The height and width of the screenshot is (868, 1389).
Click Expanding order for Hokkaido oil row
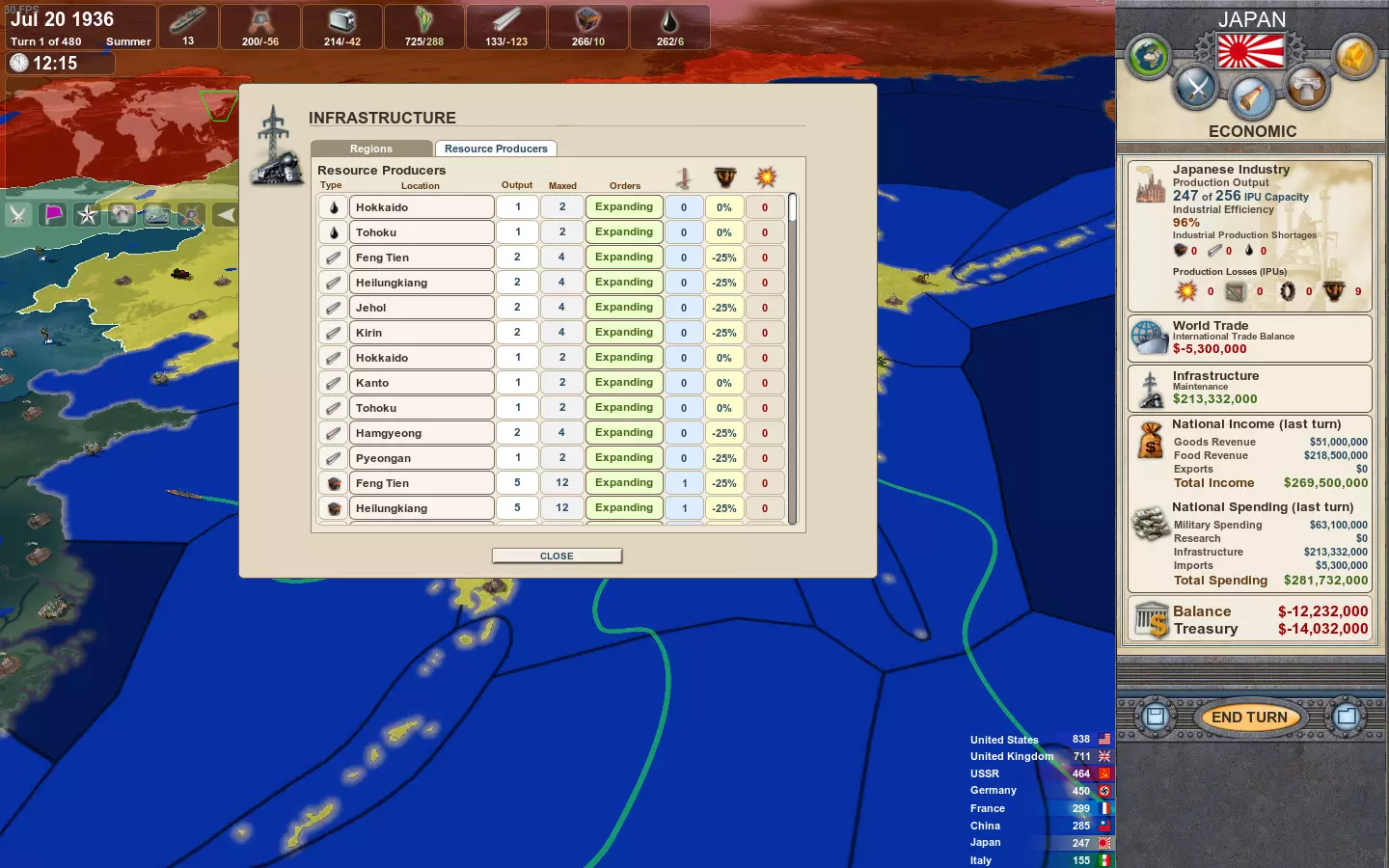coord(624,207)
